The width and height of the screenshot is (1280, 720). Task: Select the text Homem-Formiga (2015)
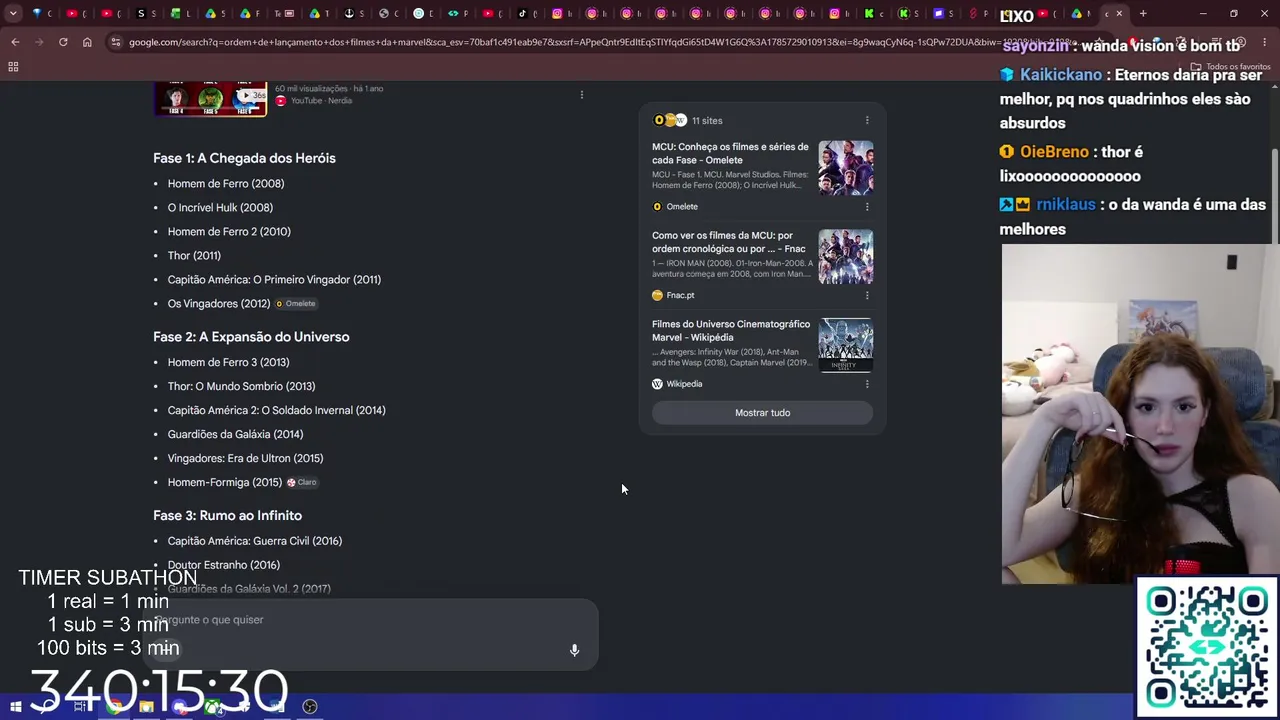225,483
